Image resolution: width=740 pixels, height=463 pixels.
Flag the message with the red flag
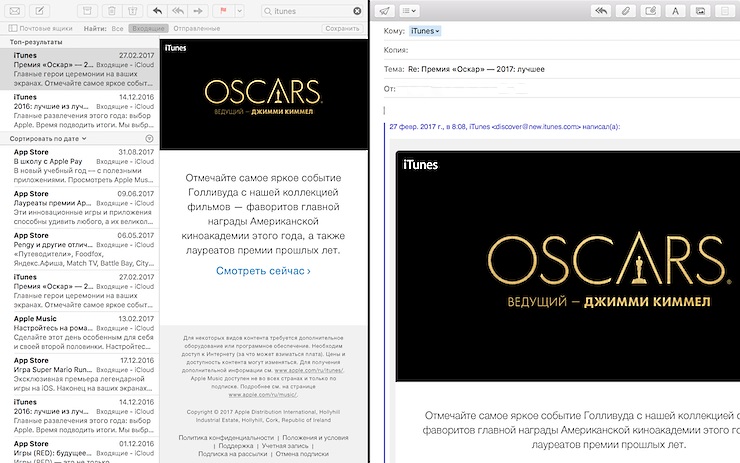tap(223, 10)
